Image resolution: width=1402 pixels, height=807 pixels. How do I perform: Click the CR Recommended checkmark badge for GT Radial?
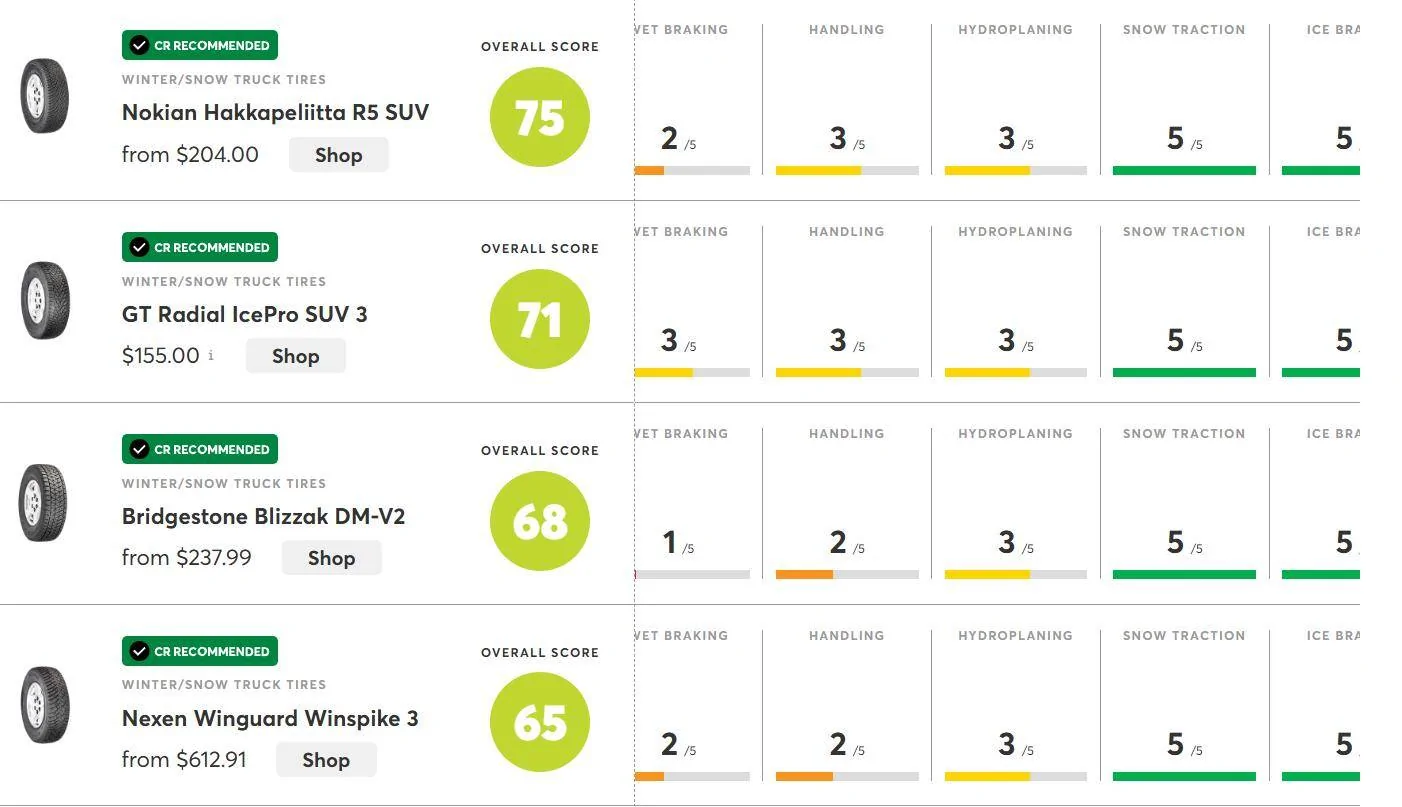pos(200,247)
